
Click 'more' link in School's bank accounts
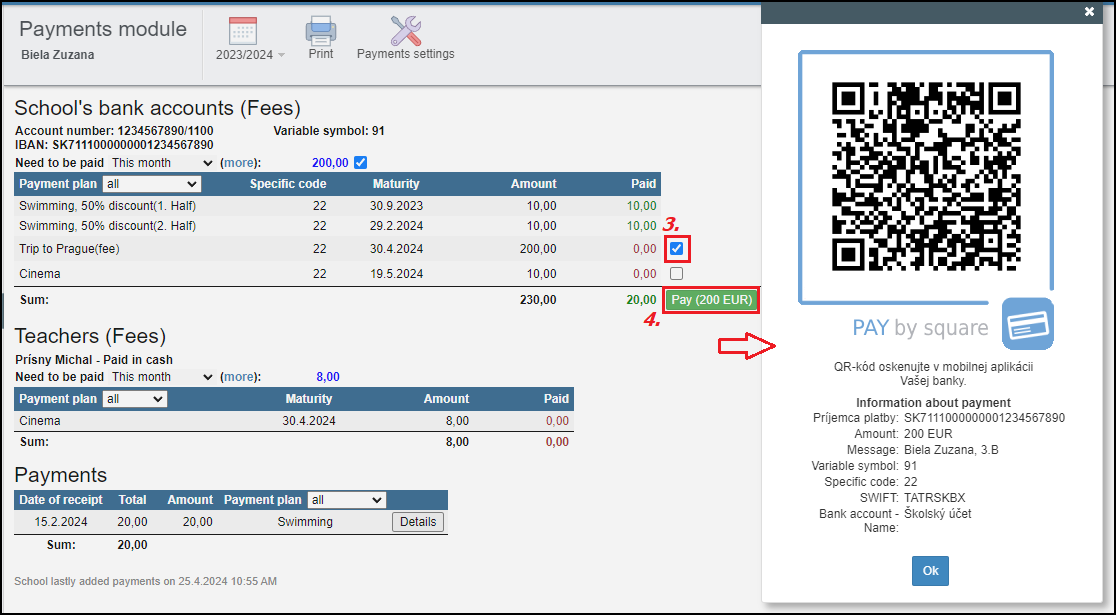click(238, 163)
